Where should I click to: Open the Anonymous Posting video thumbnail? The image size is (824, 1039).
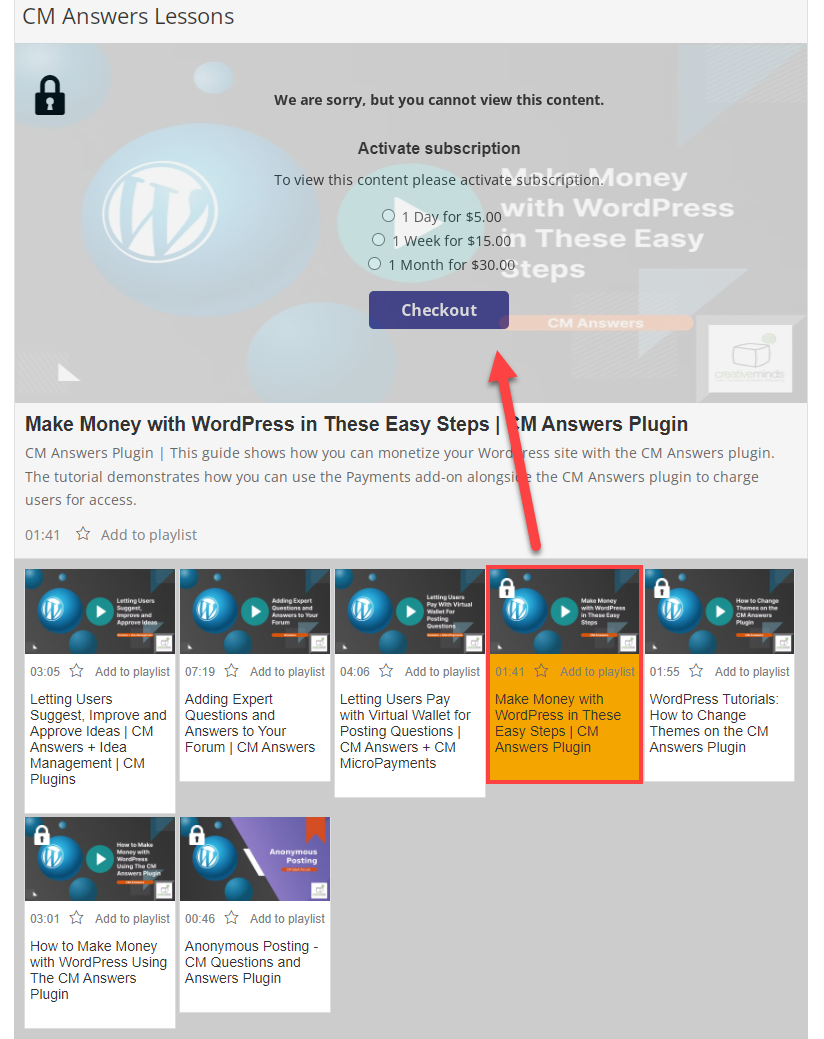pos(255,859)
